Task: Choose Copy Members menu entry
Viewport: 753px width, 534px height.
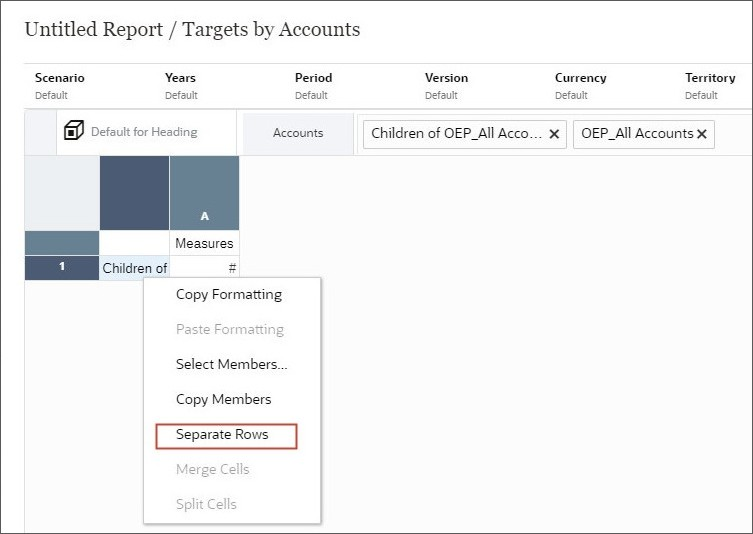Action: tap(223, 400)
